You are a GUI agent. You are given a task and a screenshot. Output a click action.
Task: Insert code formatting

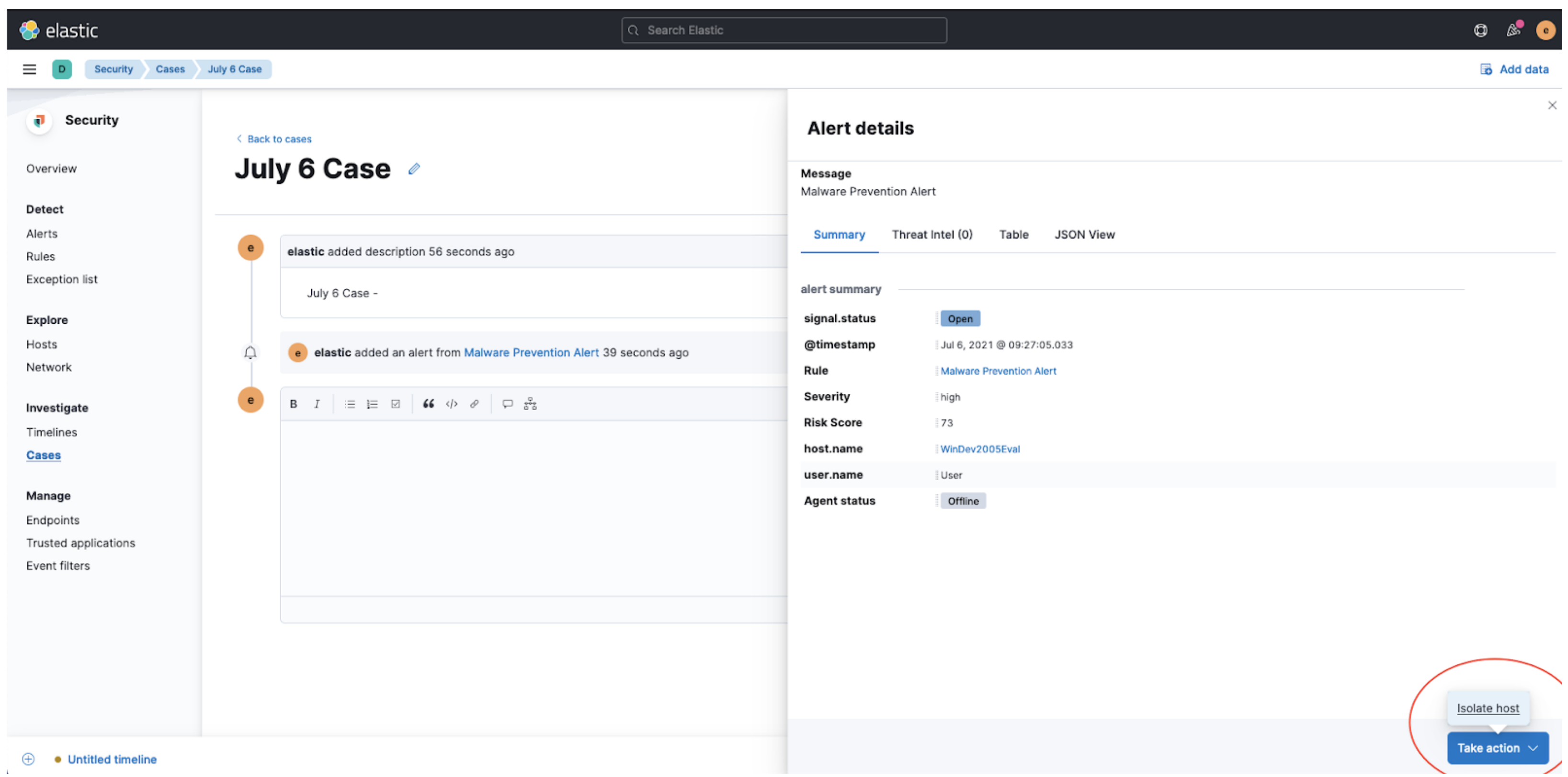pos(452,404)
